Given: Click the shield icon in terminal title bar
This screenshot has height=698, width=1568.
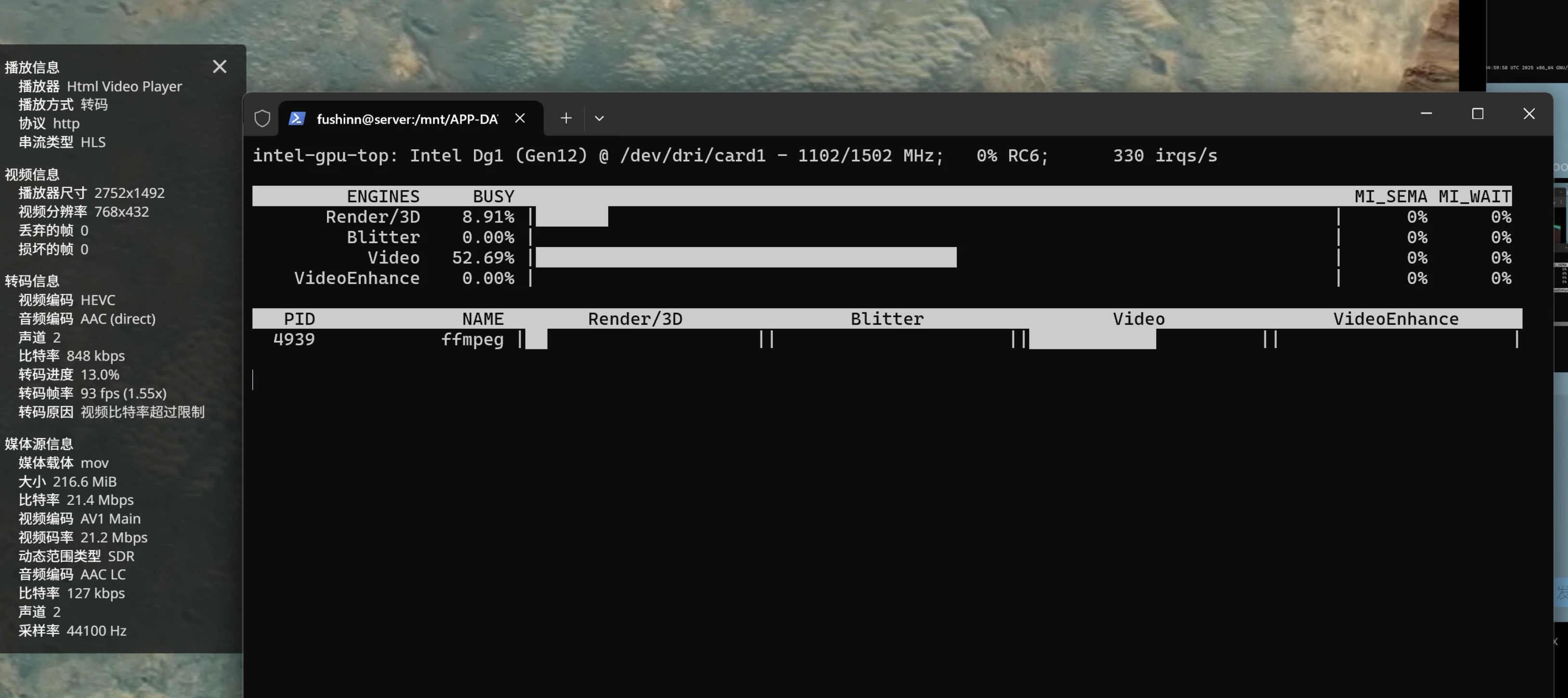Looking at the screenshot, I should tap(262, 118).
